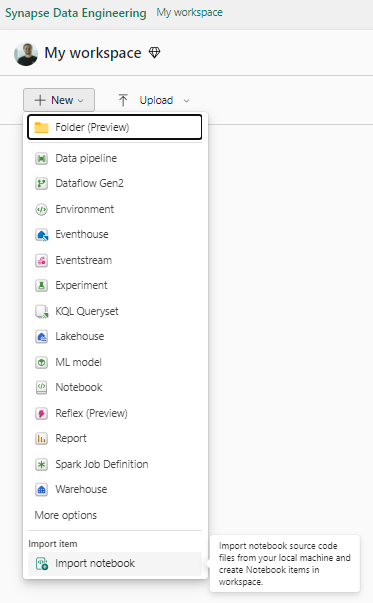Click the Report bar chart icon

(42, 438)
